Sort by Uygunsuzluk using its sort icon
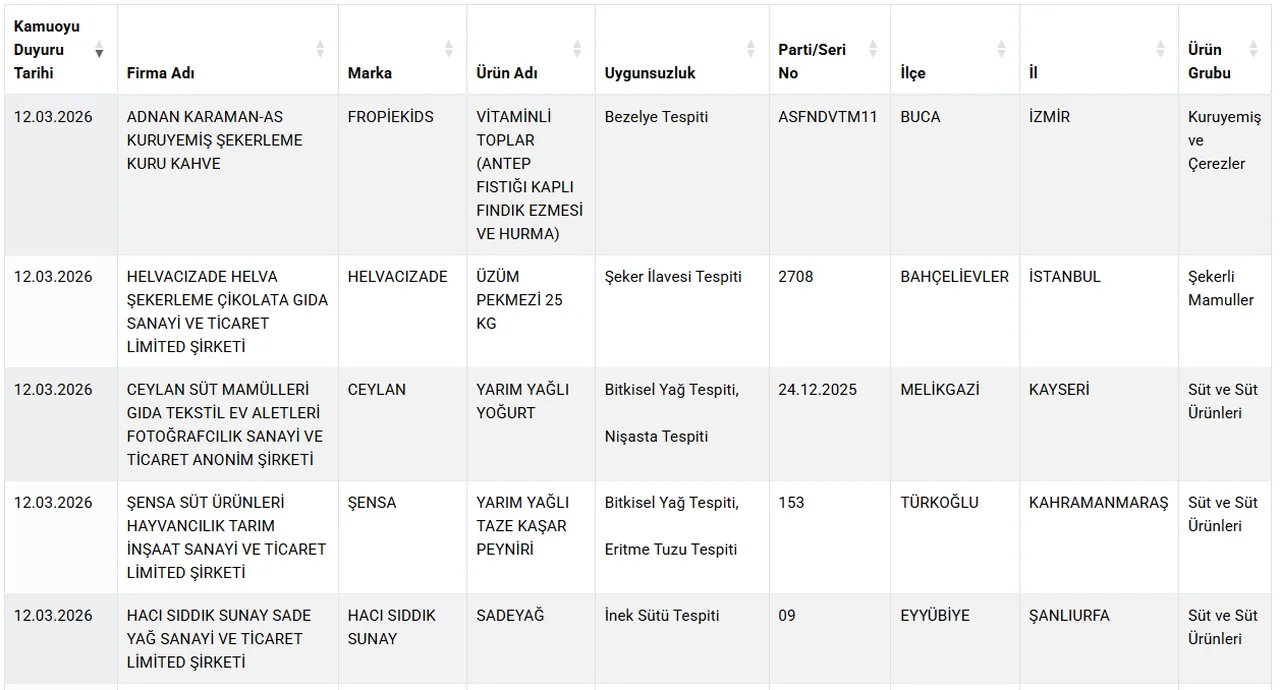Screen dimensions: 1280x690 coord(751,49)
